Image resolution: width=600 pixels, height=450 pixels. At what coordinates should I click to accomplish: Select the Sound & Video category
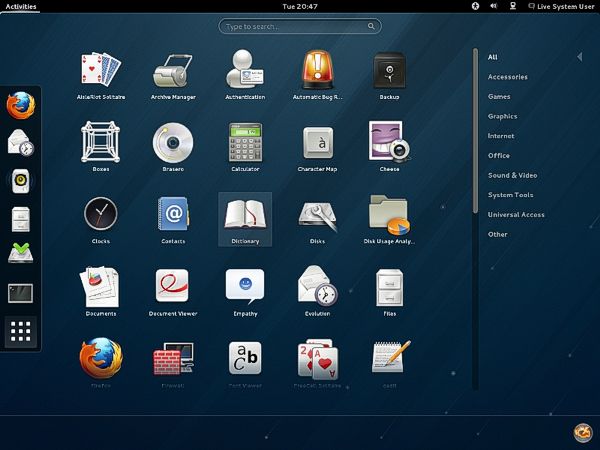click(x=512, y=175)
